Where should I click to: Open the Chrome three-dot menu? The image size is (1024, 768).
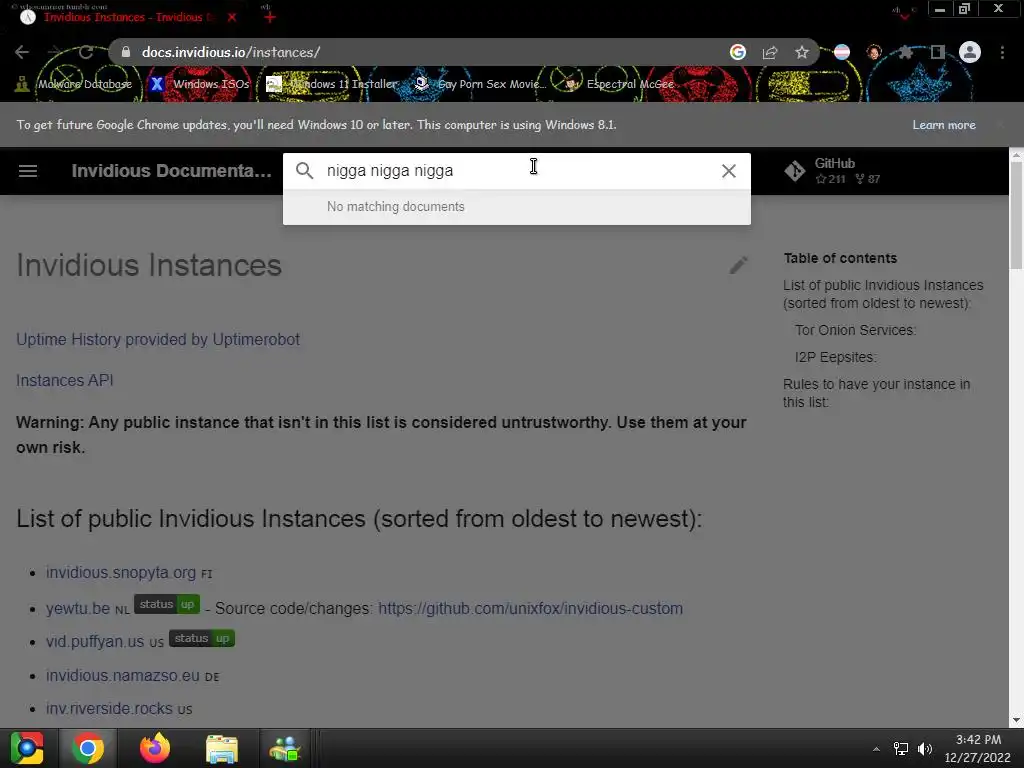click(x=1002, y=52)
